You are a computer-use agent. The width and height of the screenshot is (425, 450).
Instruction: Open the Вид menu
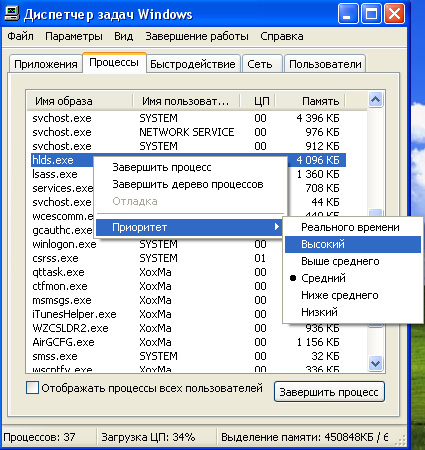[123, 36]
